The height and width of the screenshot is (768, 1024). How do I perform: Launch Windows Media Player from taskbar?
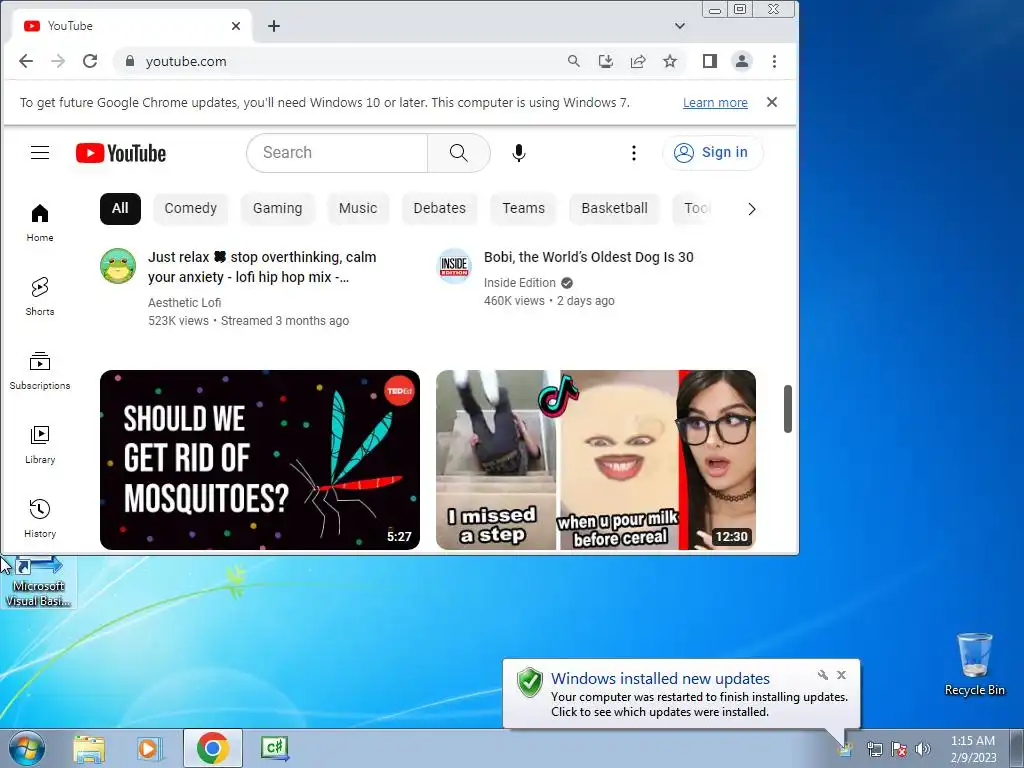150,748
